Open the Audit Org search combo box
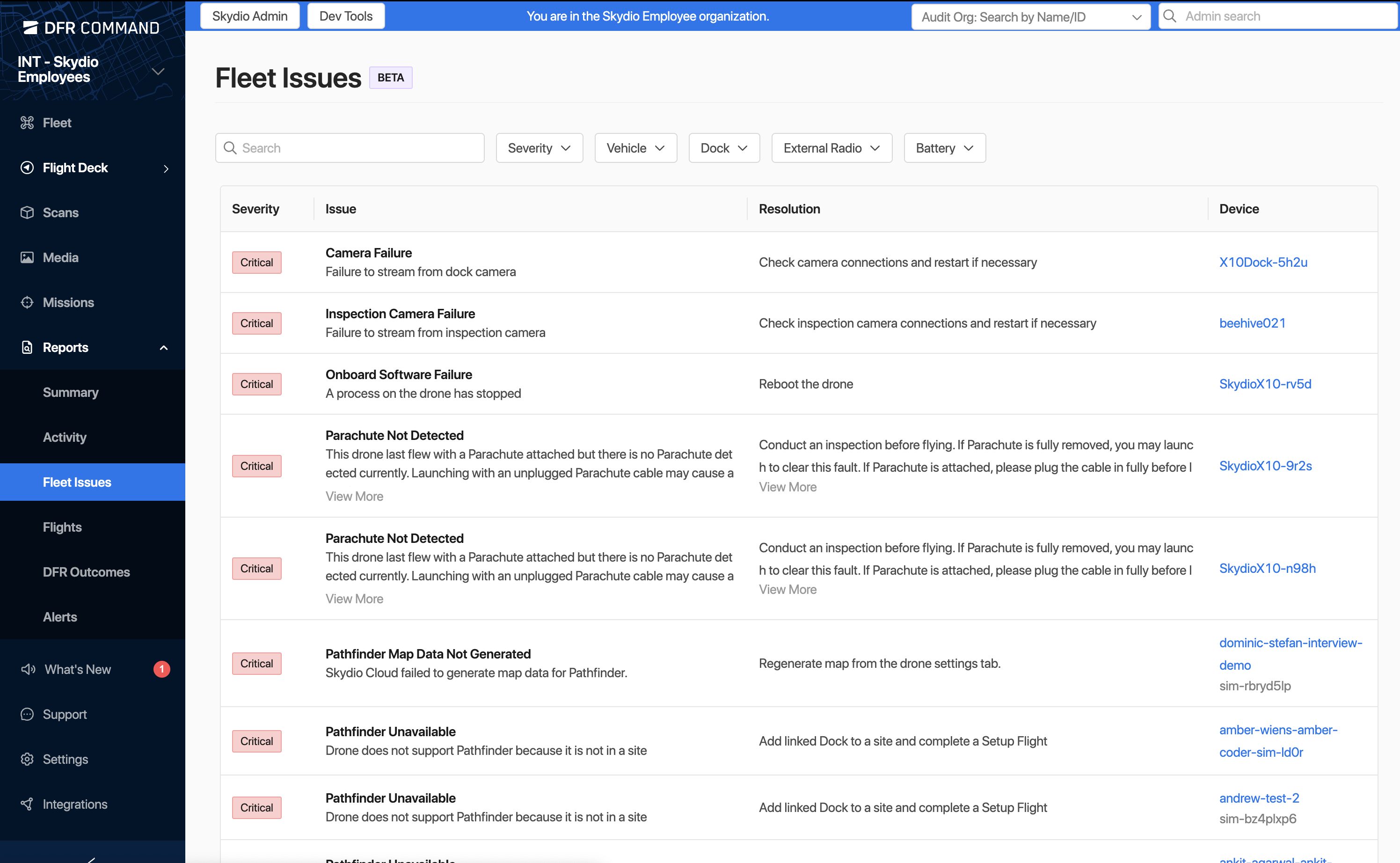The image size is (1400, 863). 1031,16
